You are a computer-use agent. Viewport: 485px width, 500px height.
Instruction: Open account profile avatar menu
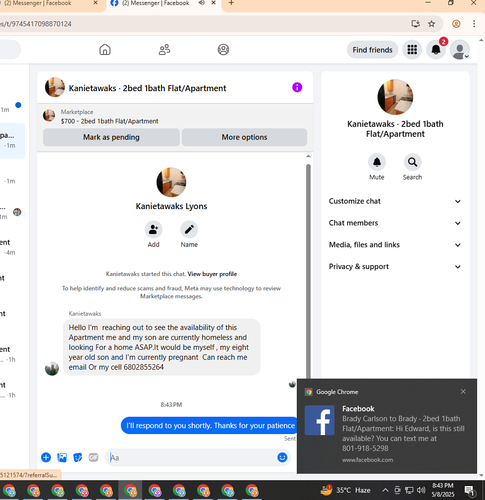(460, 50)
